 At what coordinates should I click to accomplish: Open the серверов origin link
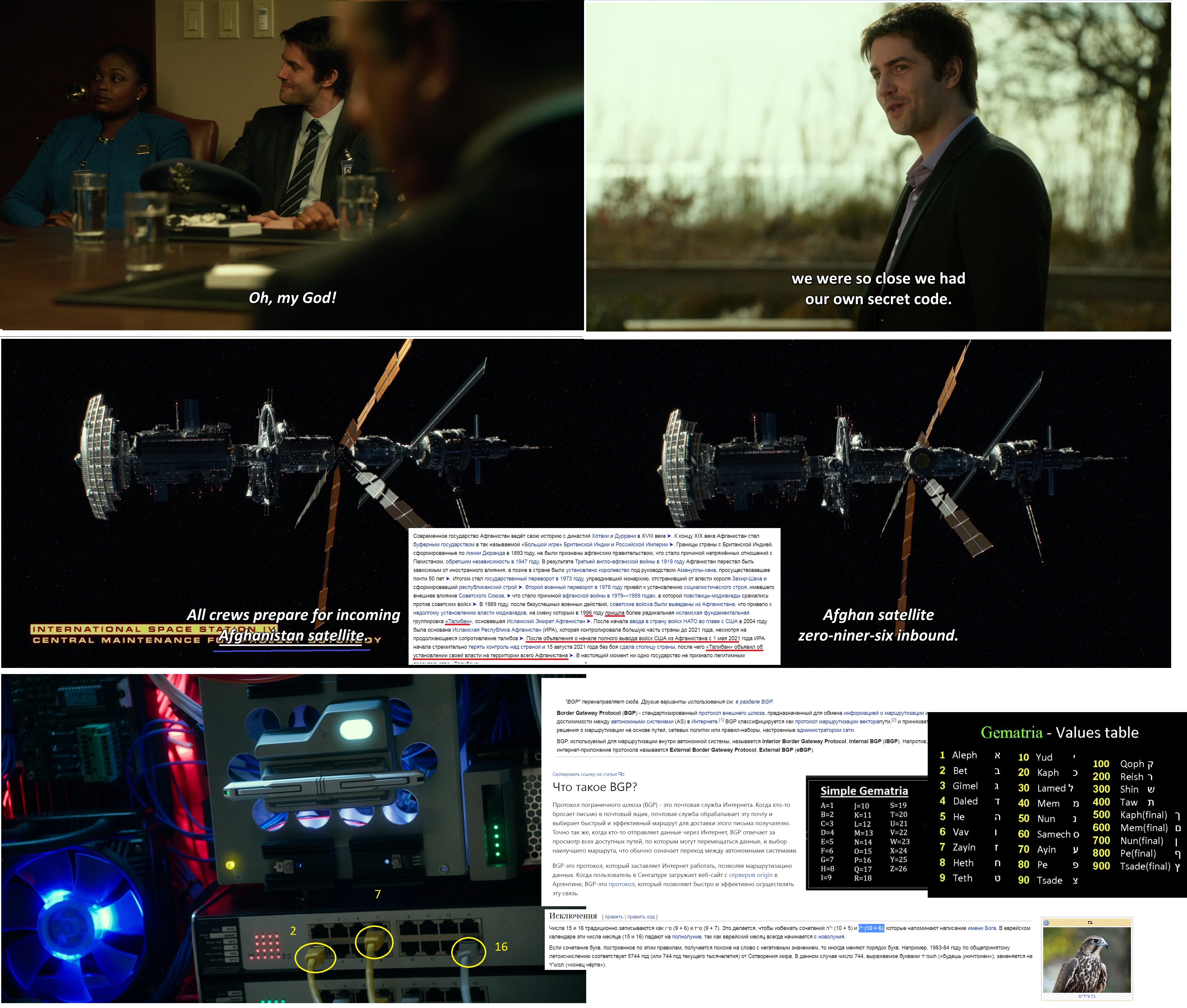coord(751,875)
